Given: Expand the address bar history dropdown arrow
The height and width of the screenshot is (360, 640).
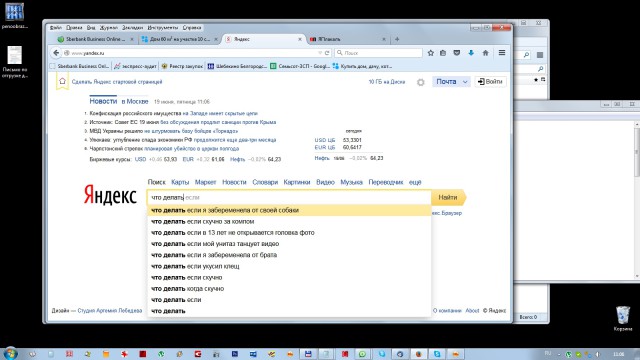Looking at the screenshot, I should coord(320,53).
